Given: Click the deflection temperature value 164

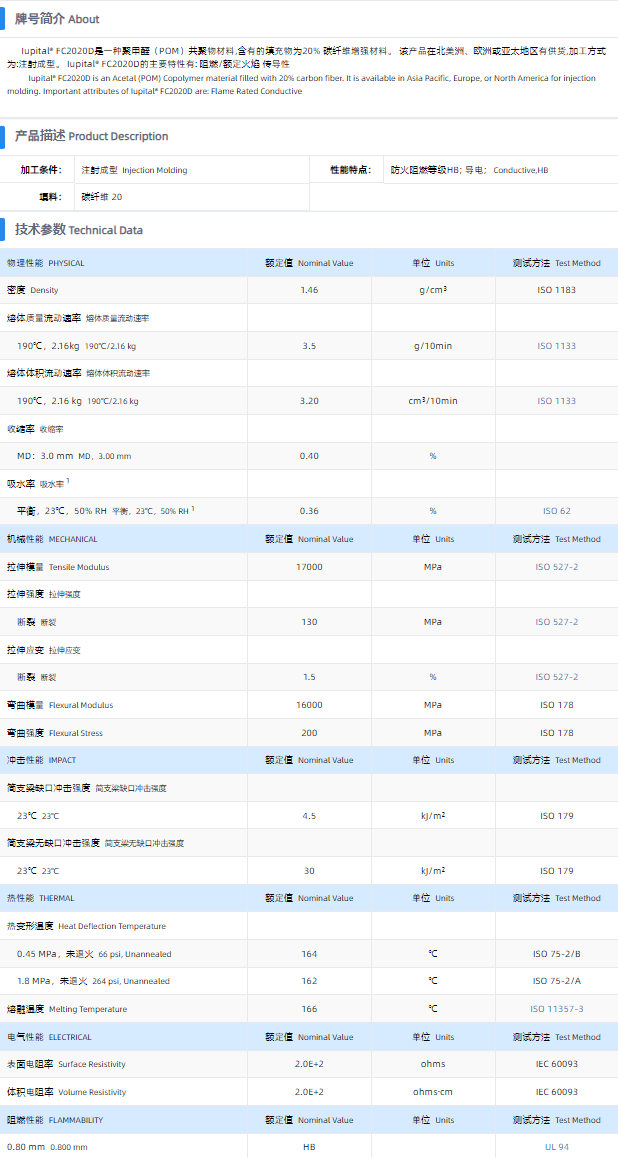Looking at the screenshot, I should (309, 954).
